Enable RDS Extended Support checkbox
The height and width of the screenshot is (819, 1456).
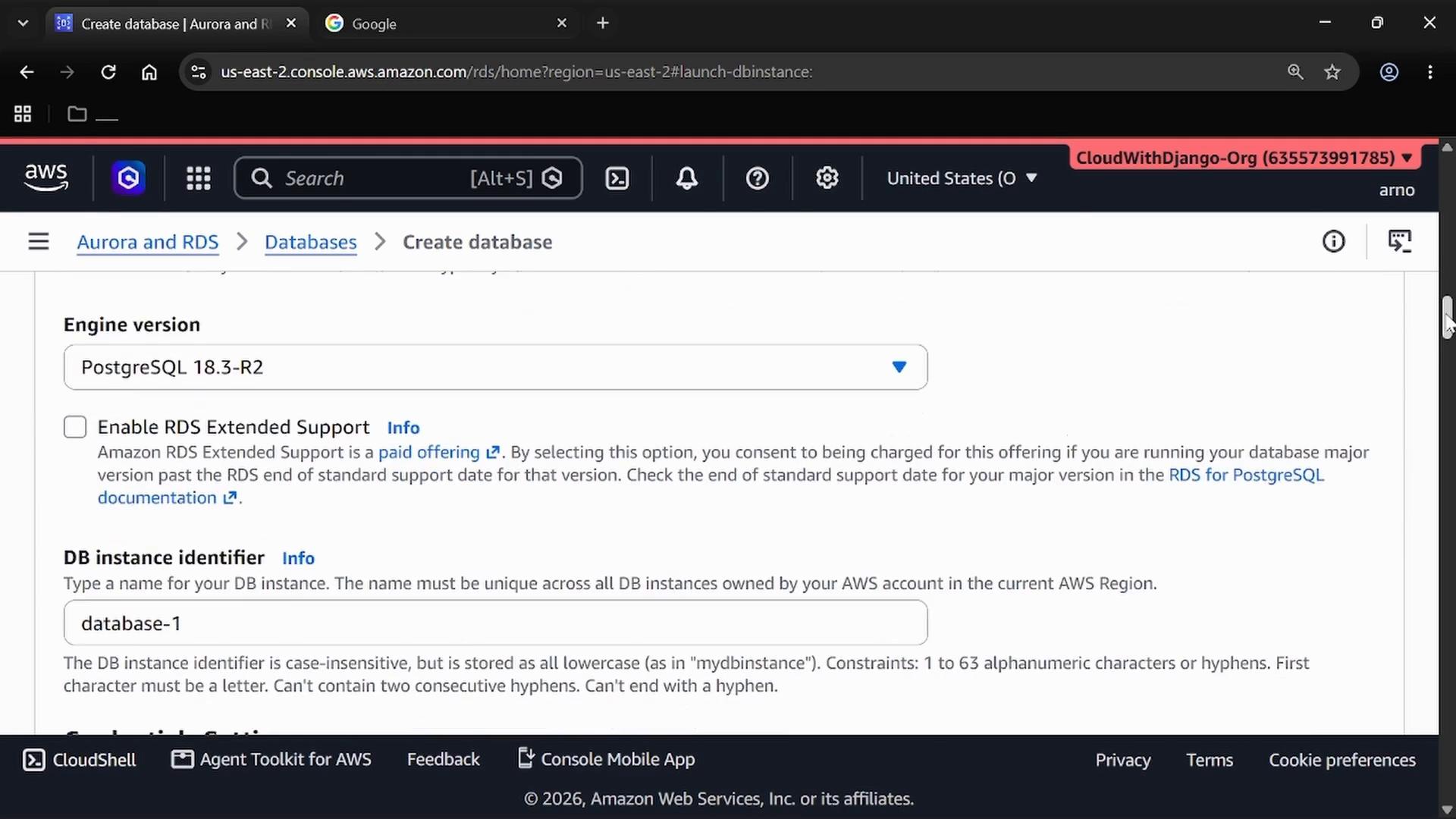pos(75,427)
